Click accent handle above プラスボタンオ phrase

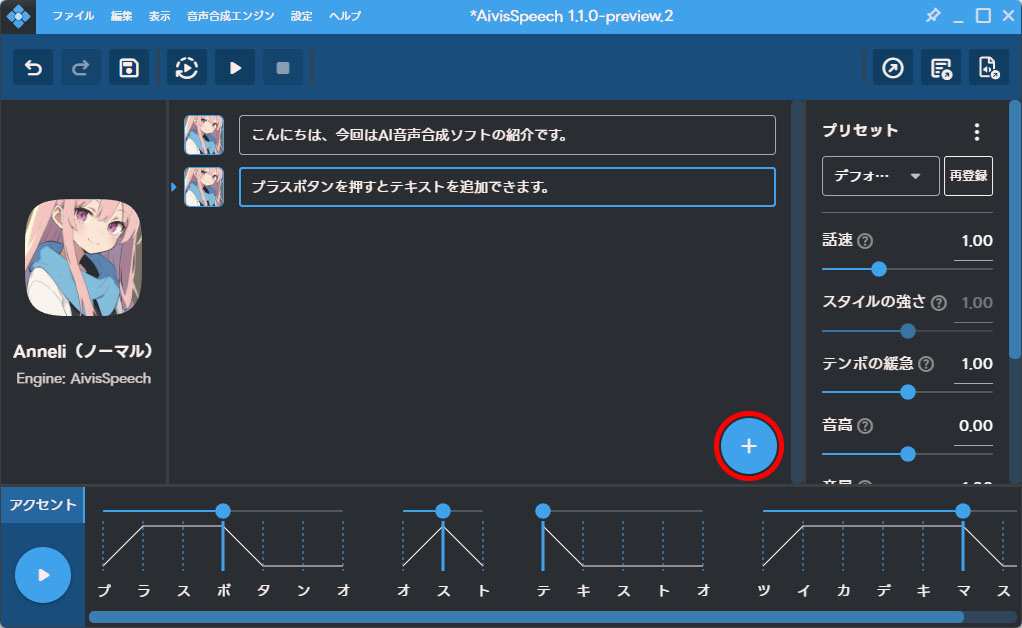click(223, 511)
